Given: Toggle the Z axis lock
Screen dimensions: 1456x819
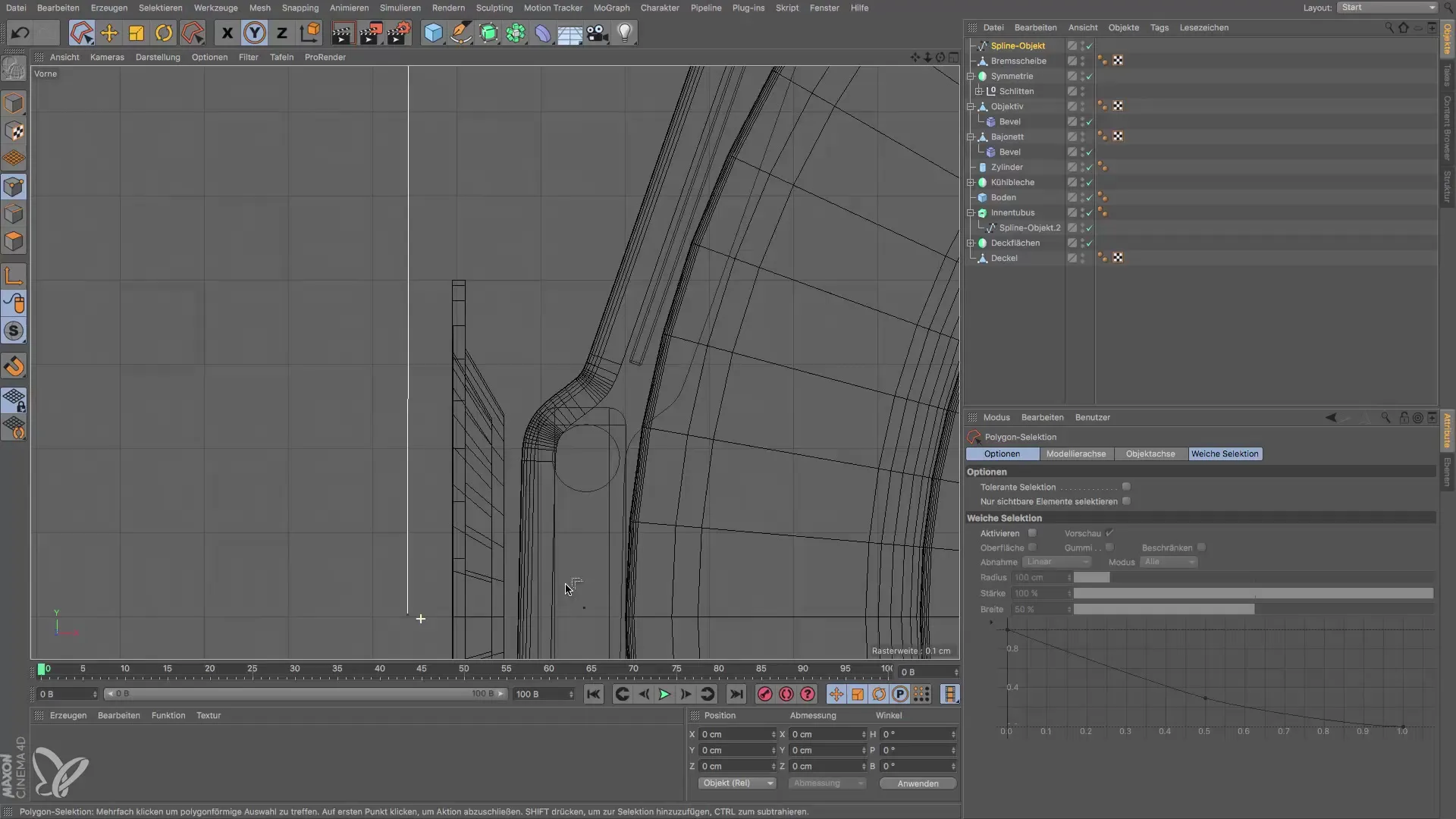Looking at the screenshot, I should [x=282, y=33].
